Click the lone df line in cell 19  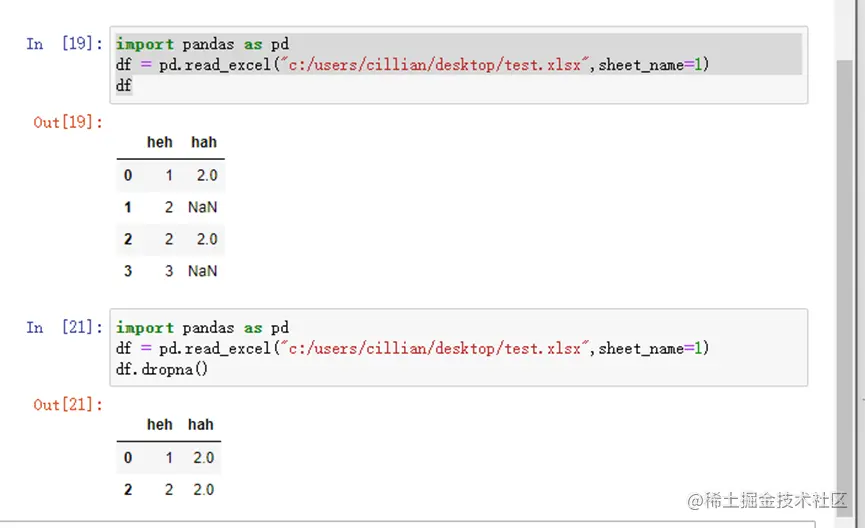coord(124,86)
